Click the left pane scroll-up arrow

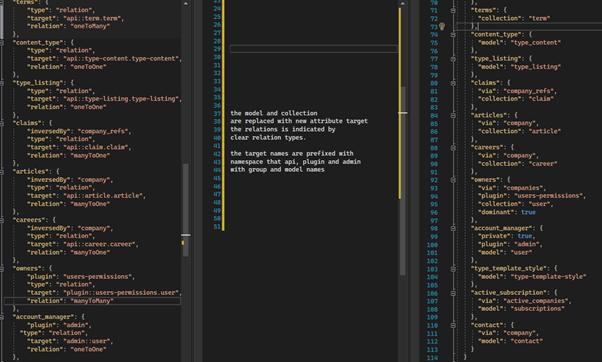[x=186, y=3]
